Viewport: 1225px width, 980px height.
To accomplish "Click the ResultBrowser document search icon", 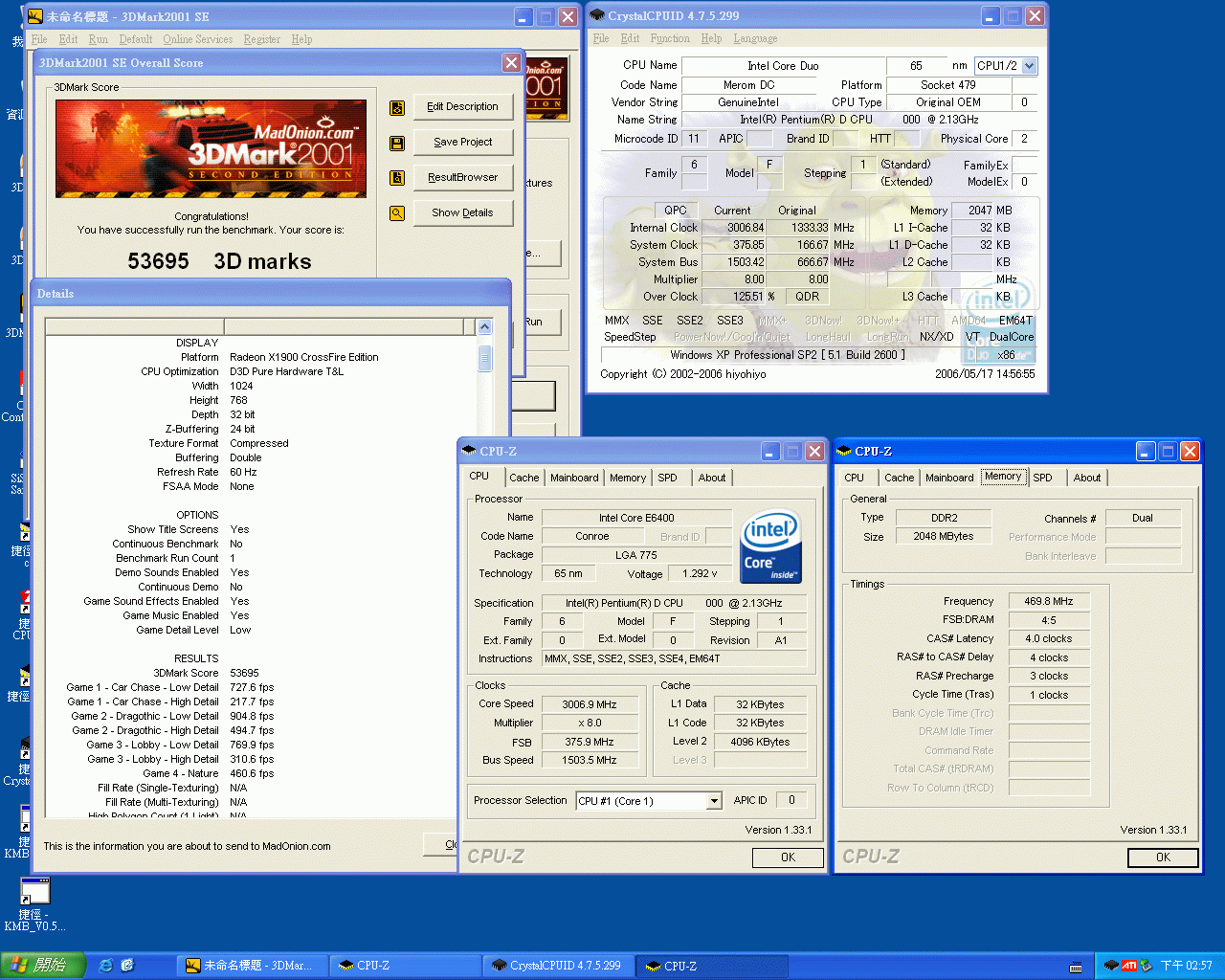I will point(397,178).
